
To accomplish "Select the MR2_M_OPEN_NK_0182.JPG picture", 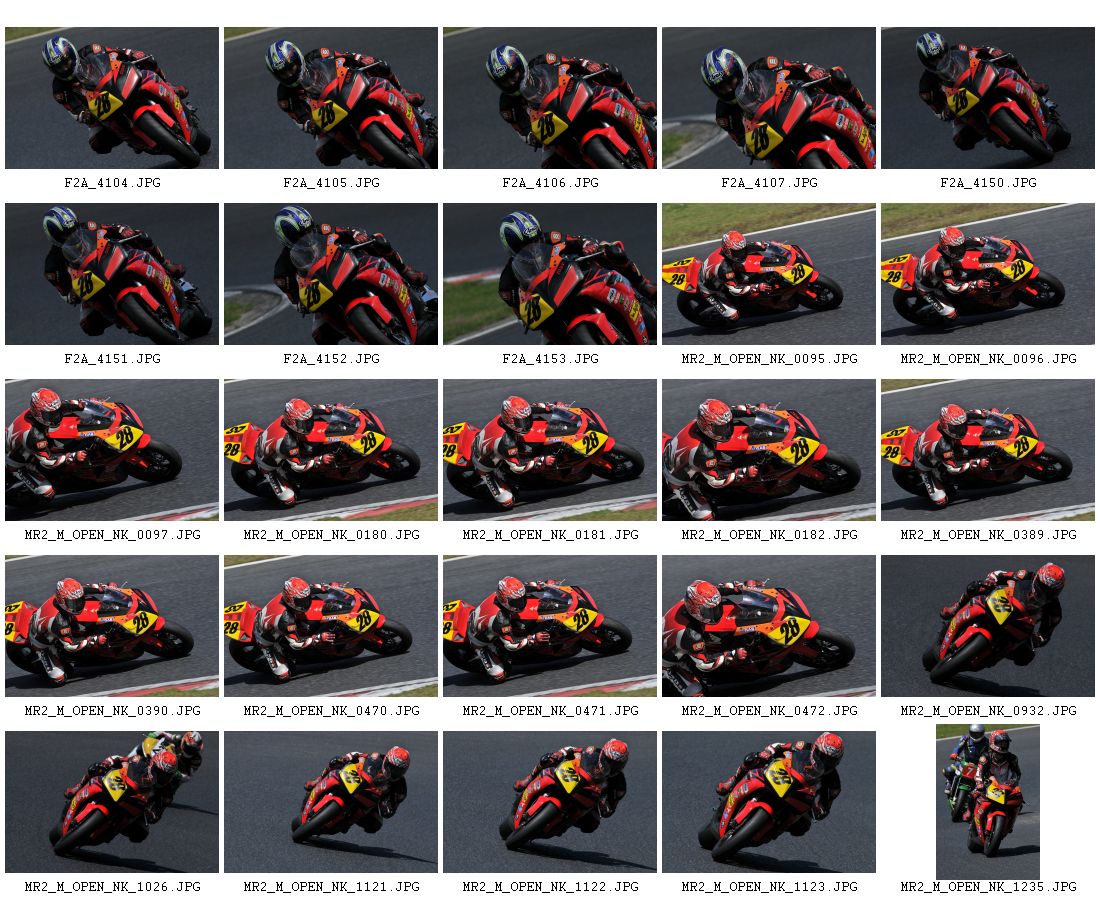I will pos(769,450).
